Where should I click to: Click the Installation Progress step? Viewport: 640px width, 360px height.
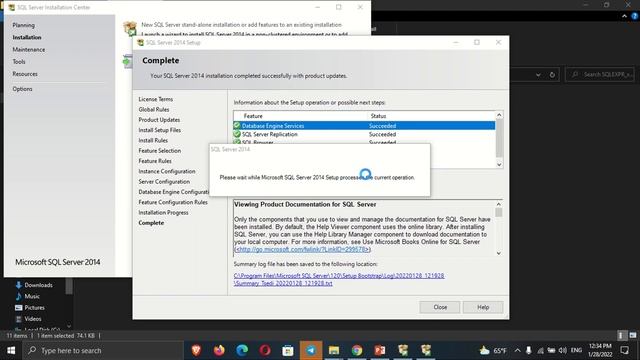[x=163, y=213]
